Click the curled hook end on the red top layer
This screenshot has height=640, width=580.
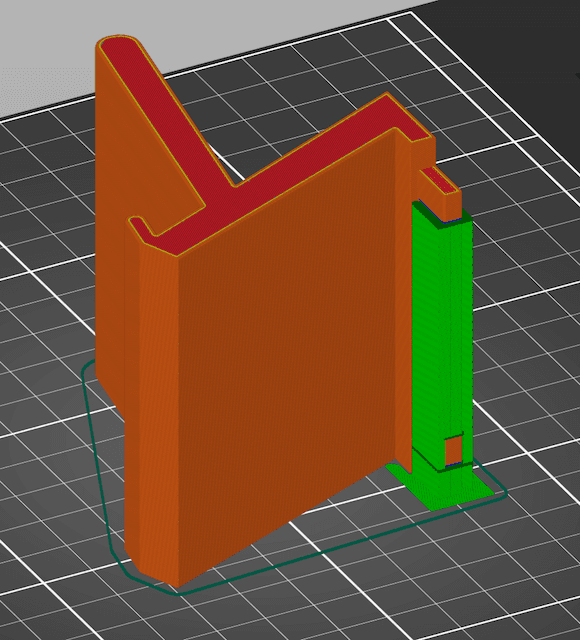point(141,225)
